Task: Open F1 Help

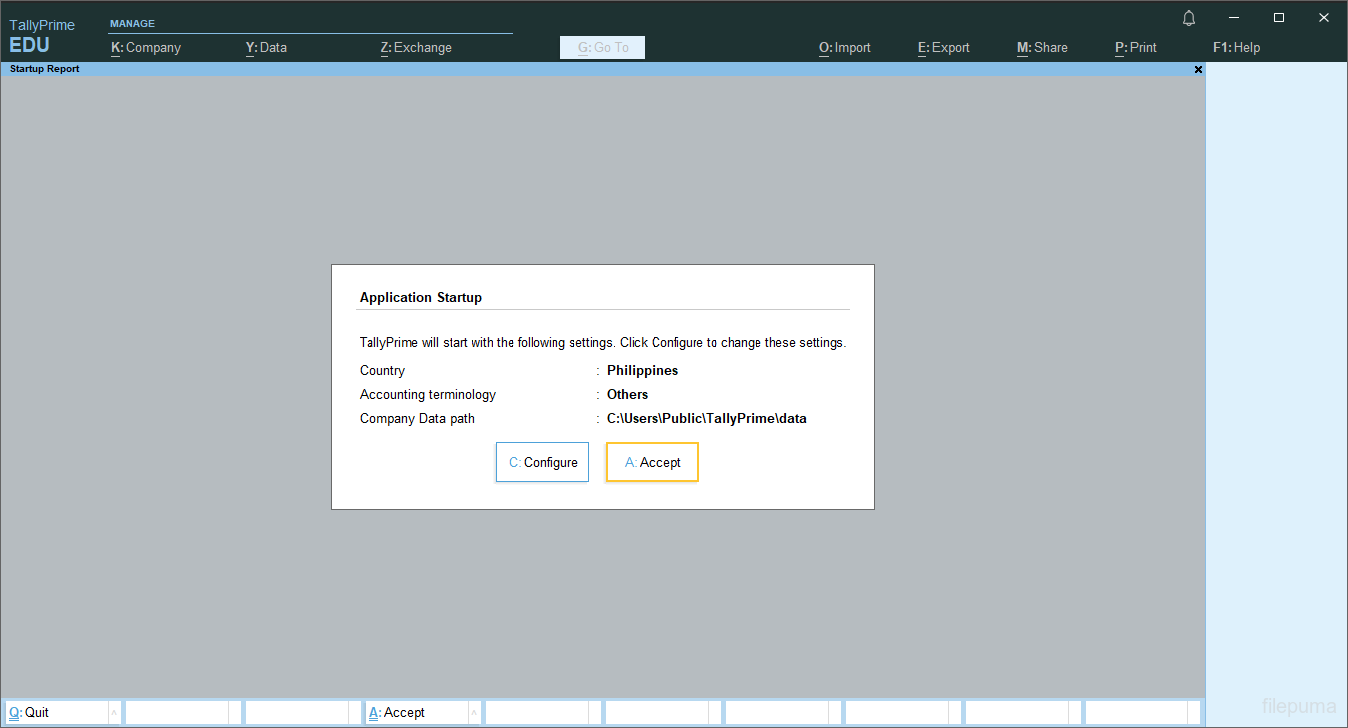Action: coord(1236,47)
